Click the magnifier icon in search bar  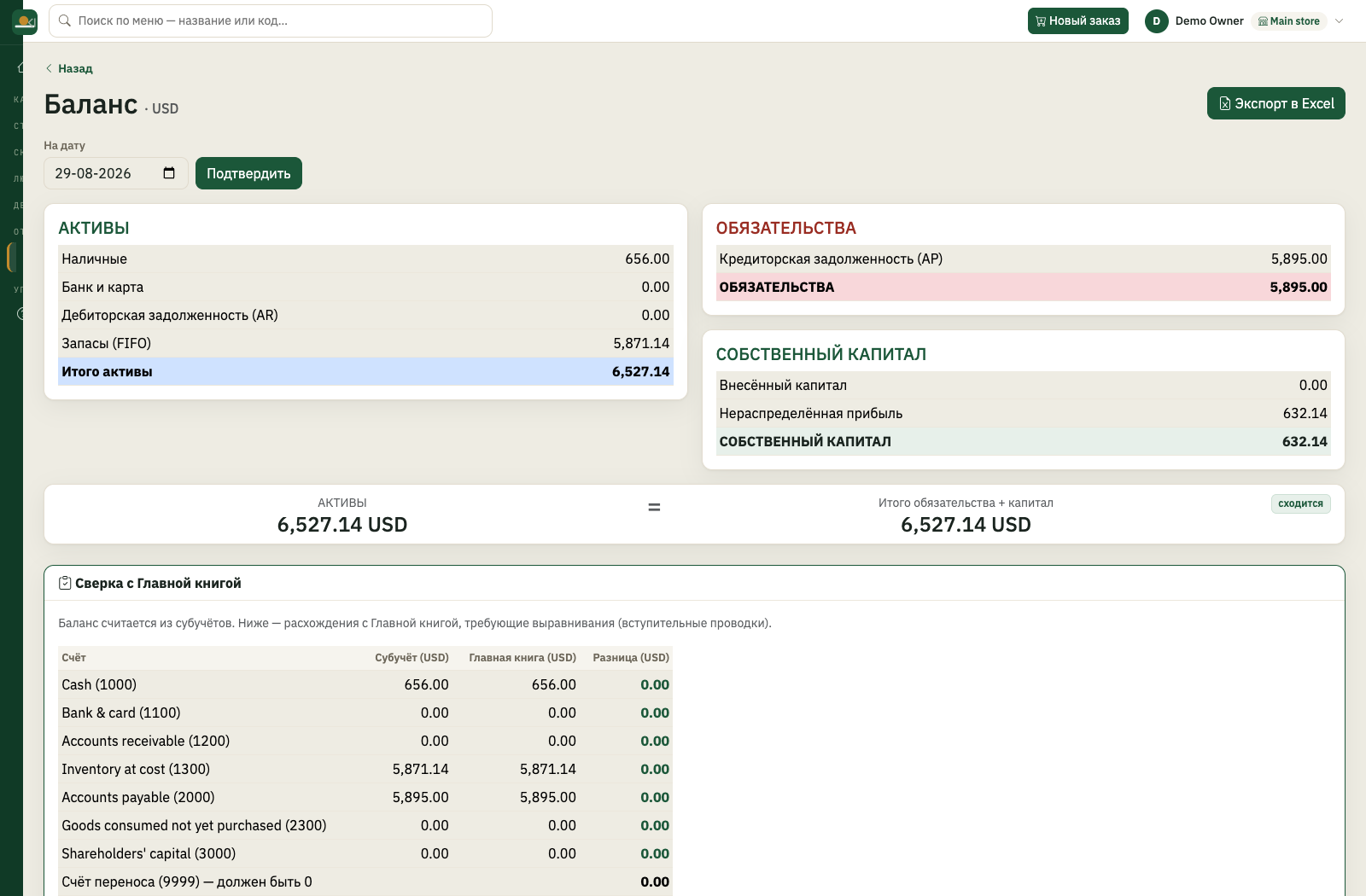pyautogui.click(x=64, y=20)
